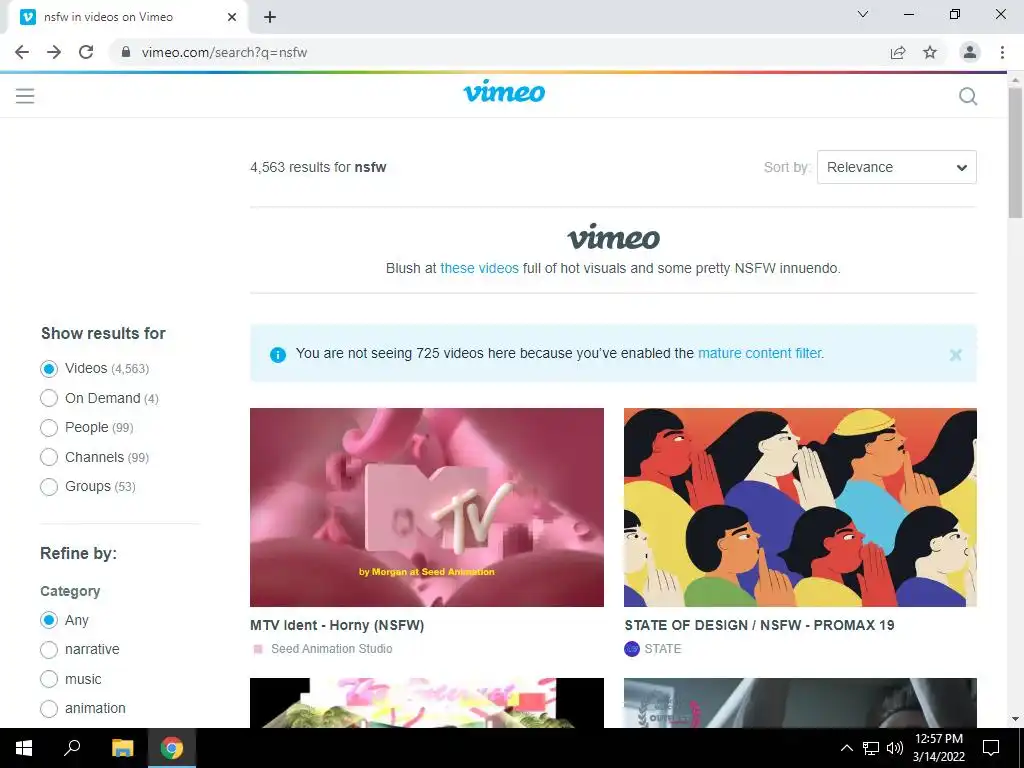Open MTV Ident - Horny (NSFW) title
This screenshot has height=768, width=1024.
pos(337,625)
